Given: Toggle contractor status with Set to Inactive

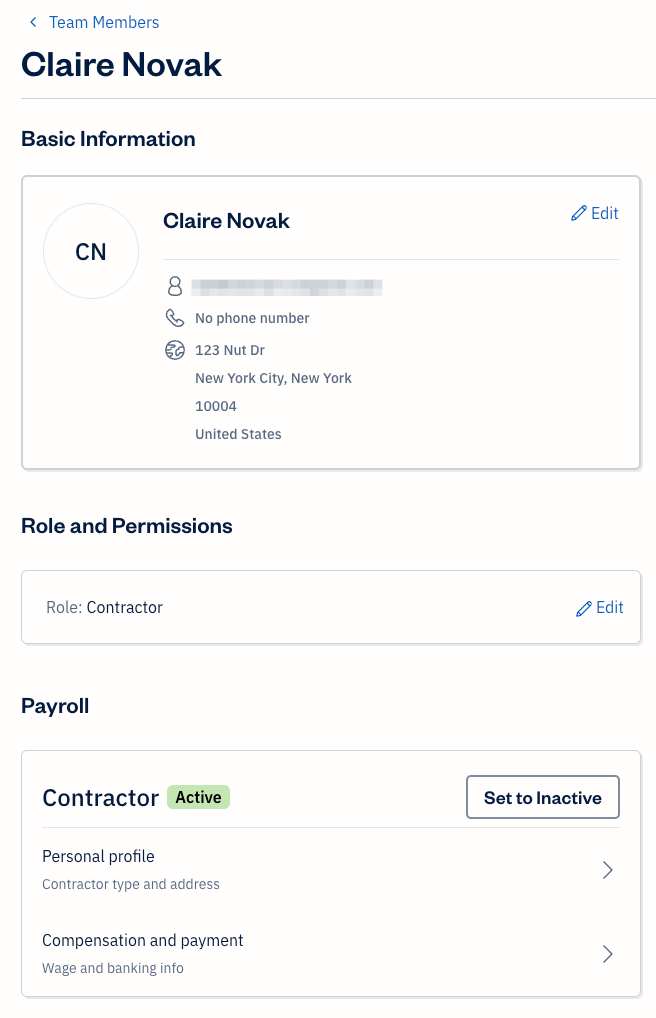Looking at the screenshot, I should coord(542,797).
